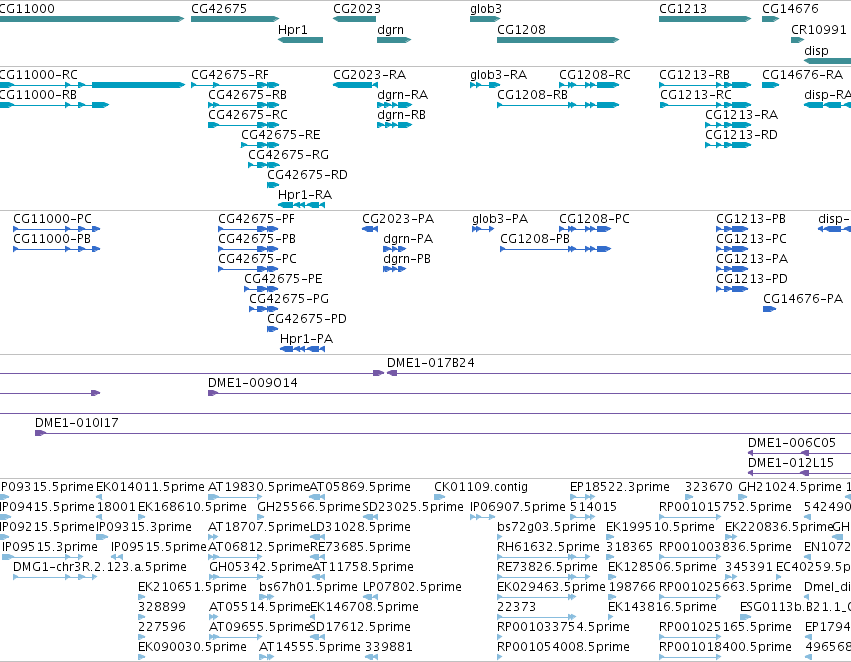Open the CG42675-RD transcript label

pos(307,175)
